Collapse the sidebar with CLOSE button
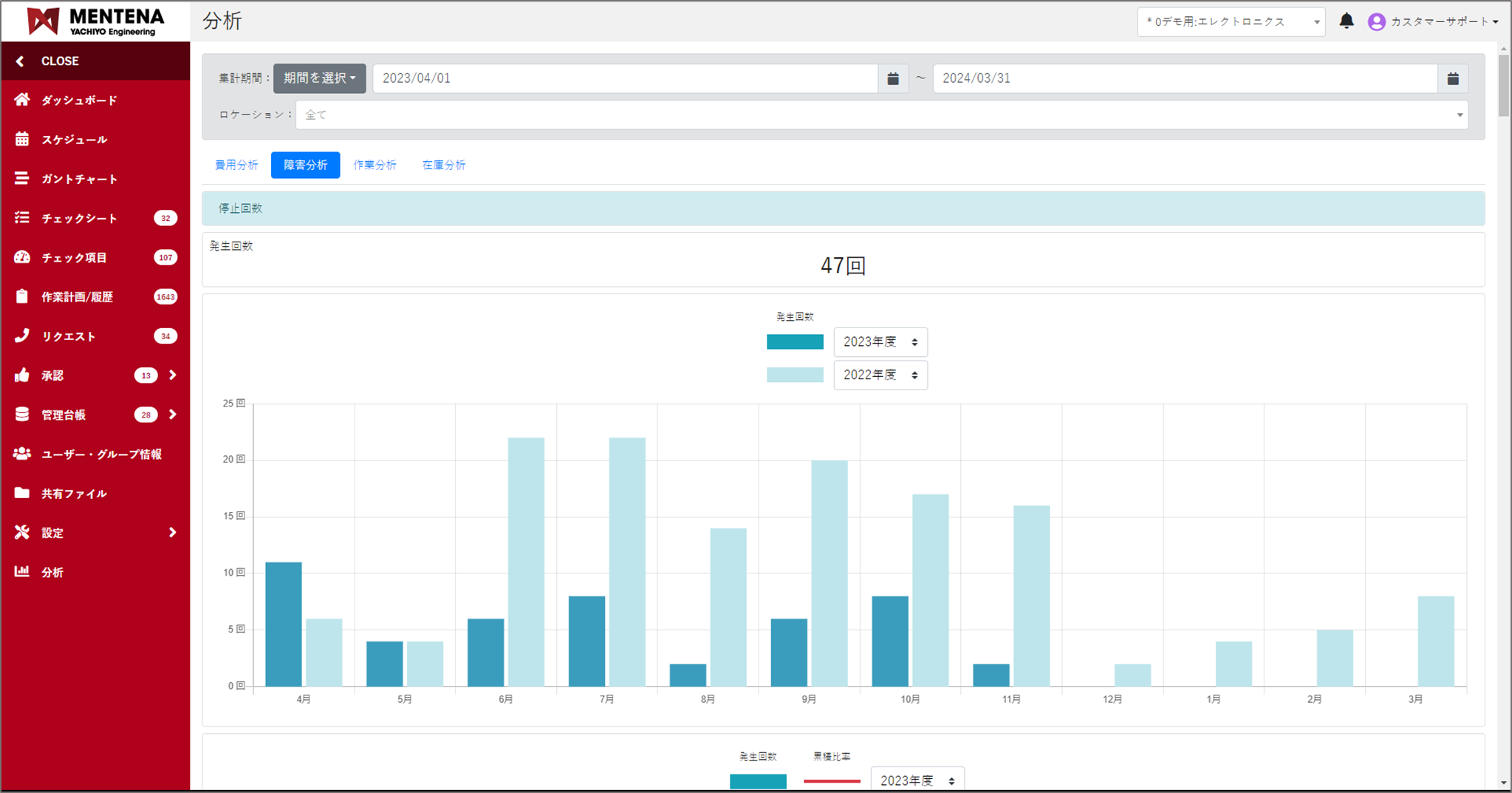 click(x=59, y=61)
